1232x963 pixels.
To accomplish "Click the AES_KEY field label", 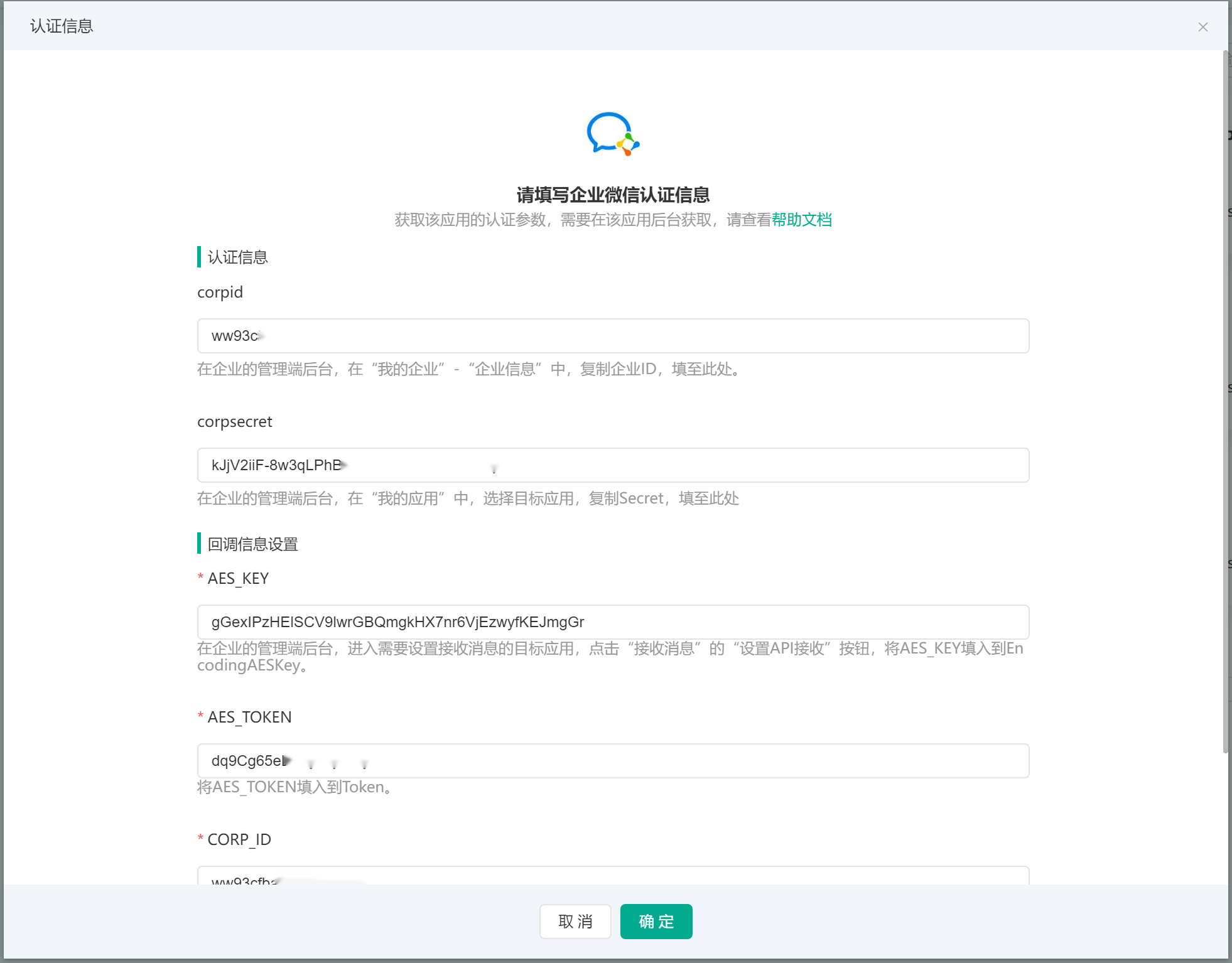I will point(238,578).
